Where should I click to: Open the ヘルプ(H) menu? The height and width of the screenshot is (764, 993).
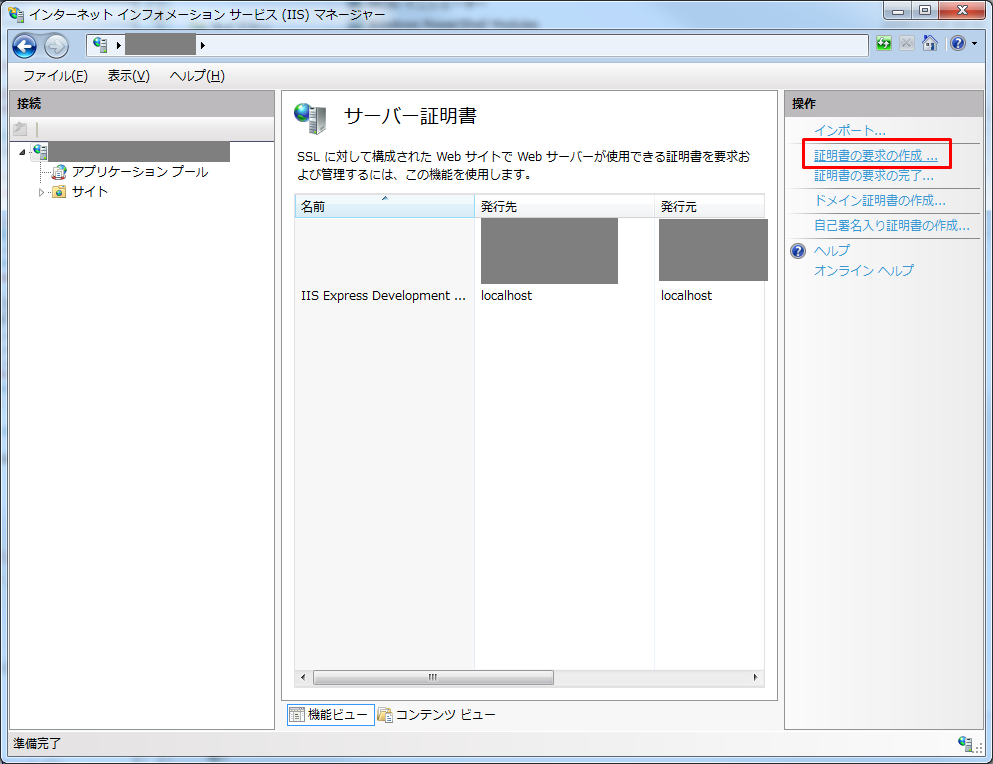[197, 75]
